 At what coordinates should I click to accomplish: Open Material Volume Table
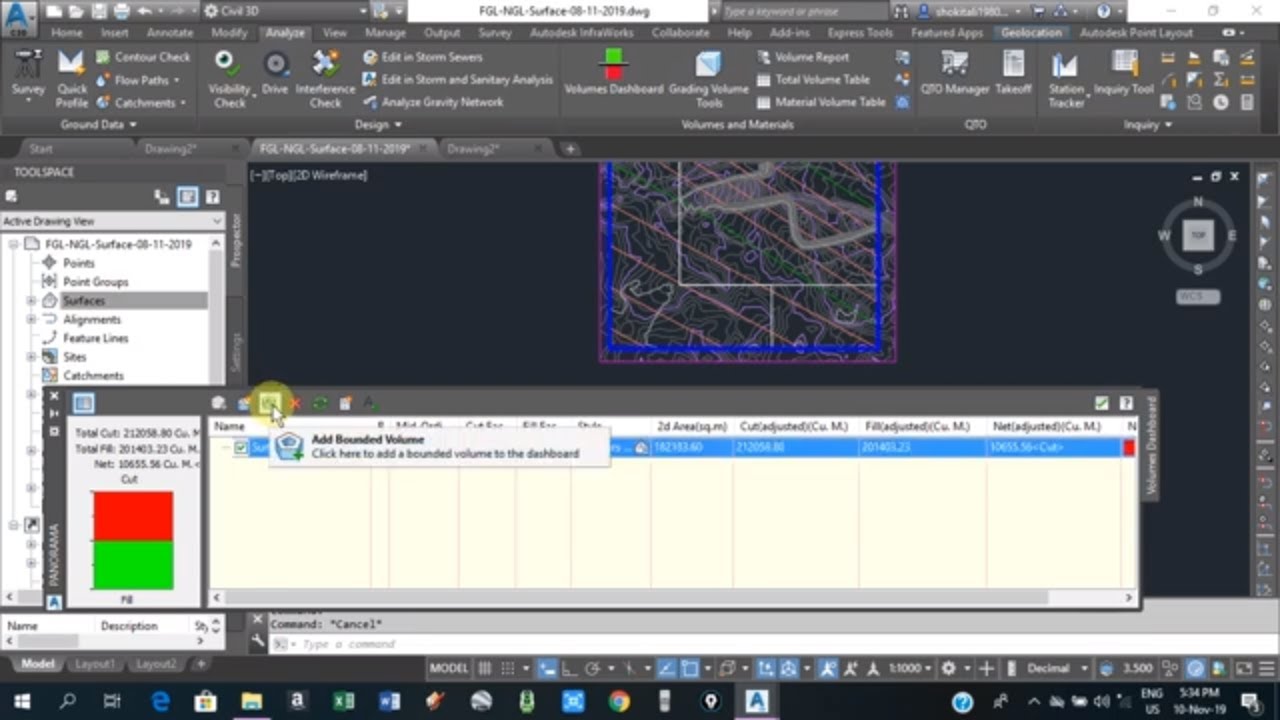click(x=821, y=102)
